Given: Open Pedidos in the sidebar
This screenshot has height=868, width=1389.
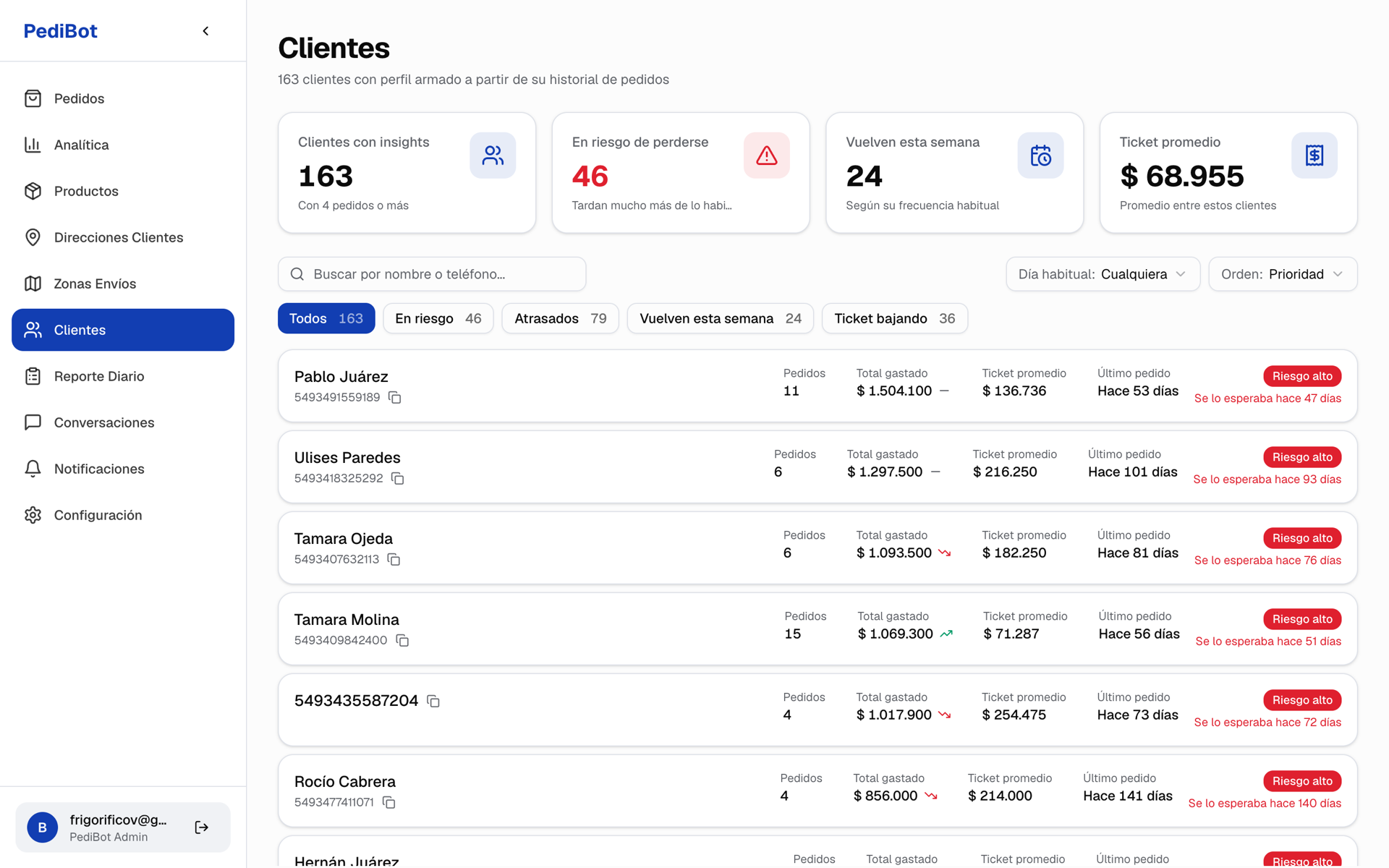Looking at the screenshot, I should (x=123, y=98).
